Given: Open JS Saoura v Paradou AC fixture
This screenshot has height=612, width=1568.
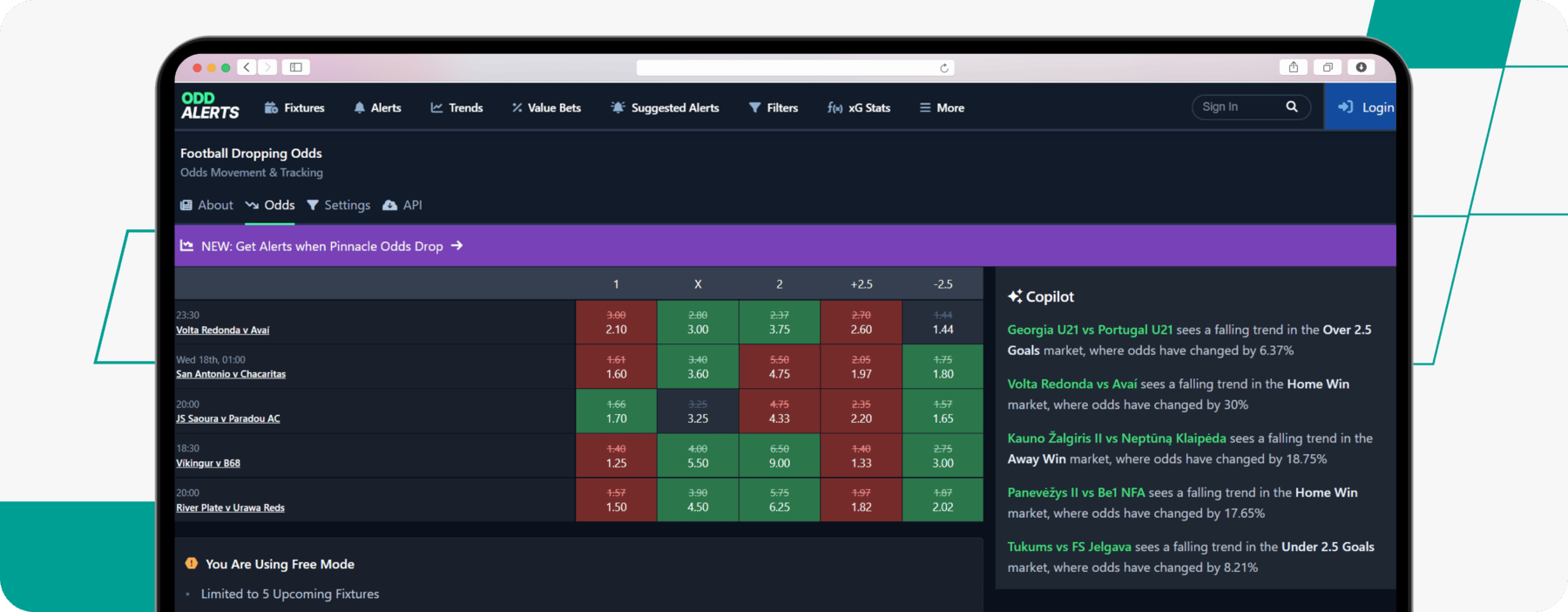Looking at the screenshot, I should tap(228, 418).
